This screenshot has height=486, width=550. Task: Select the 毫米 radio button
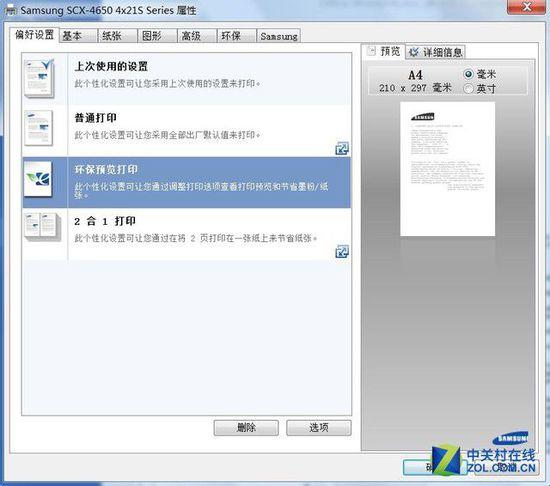point(468,74)
